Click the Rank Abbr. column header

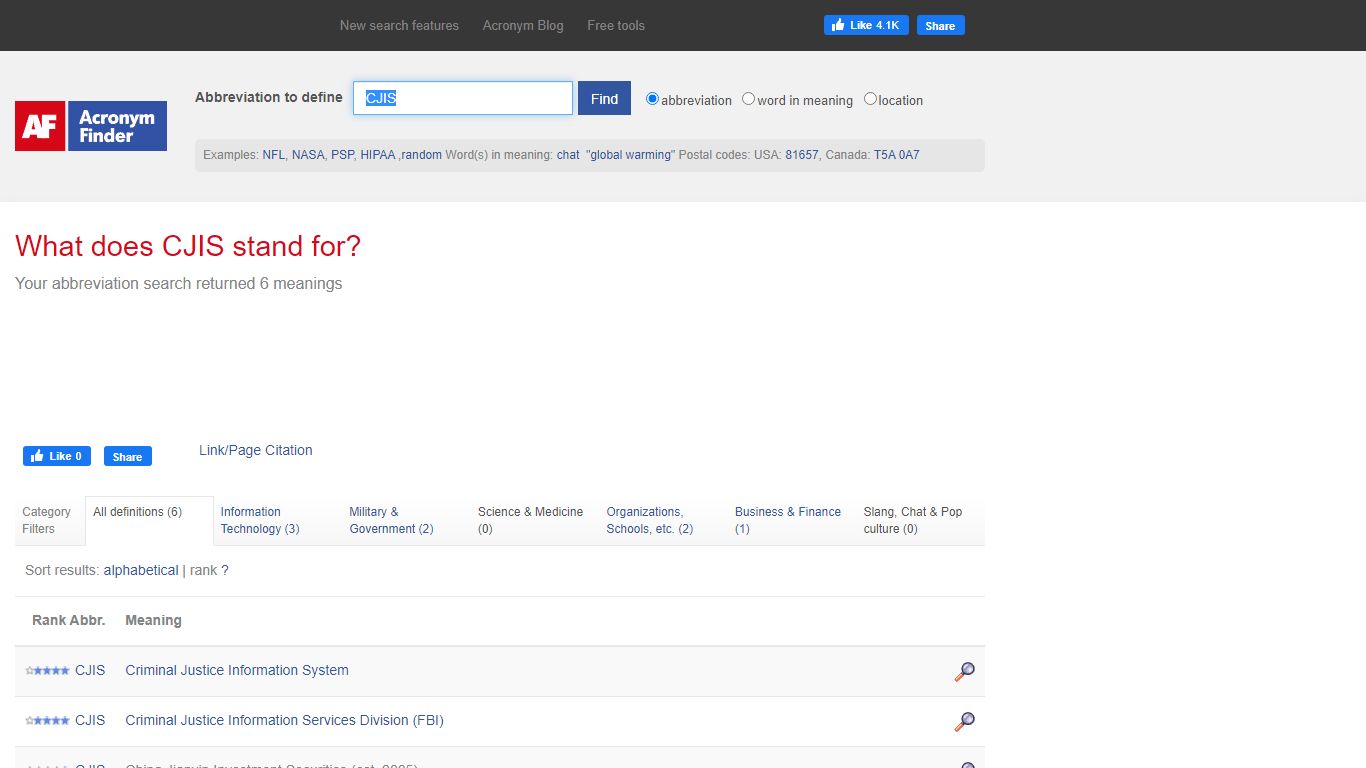pyautogui.click(x=69, y=620)
